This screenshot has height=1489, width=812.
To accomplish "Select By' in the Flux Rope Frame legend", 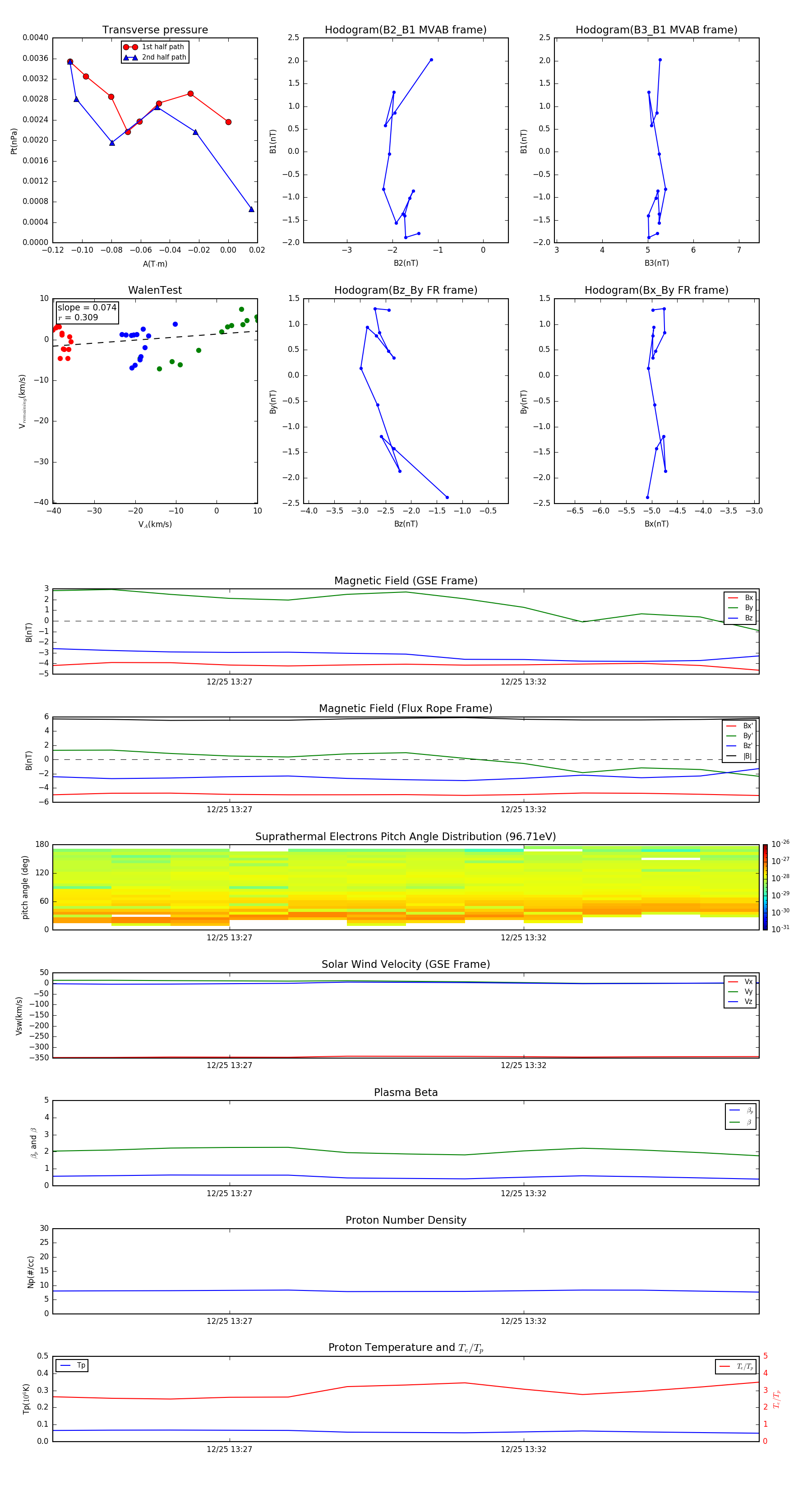I will (739, 736).
